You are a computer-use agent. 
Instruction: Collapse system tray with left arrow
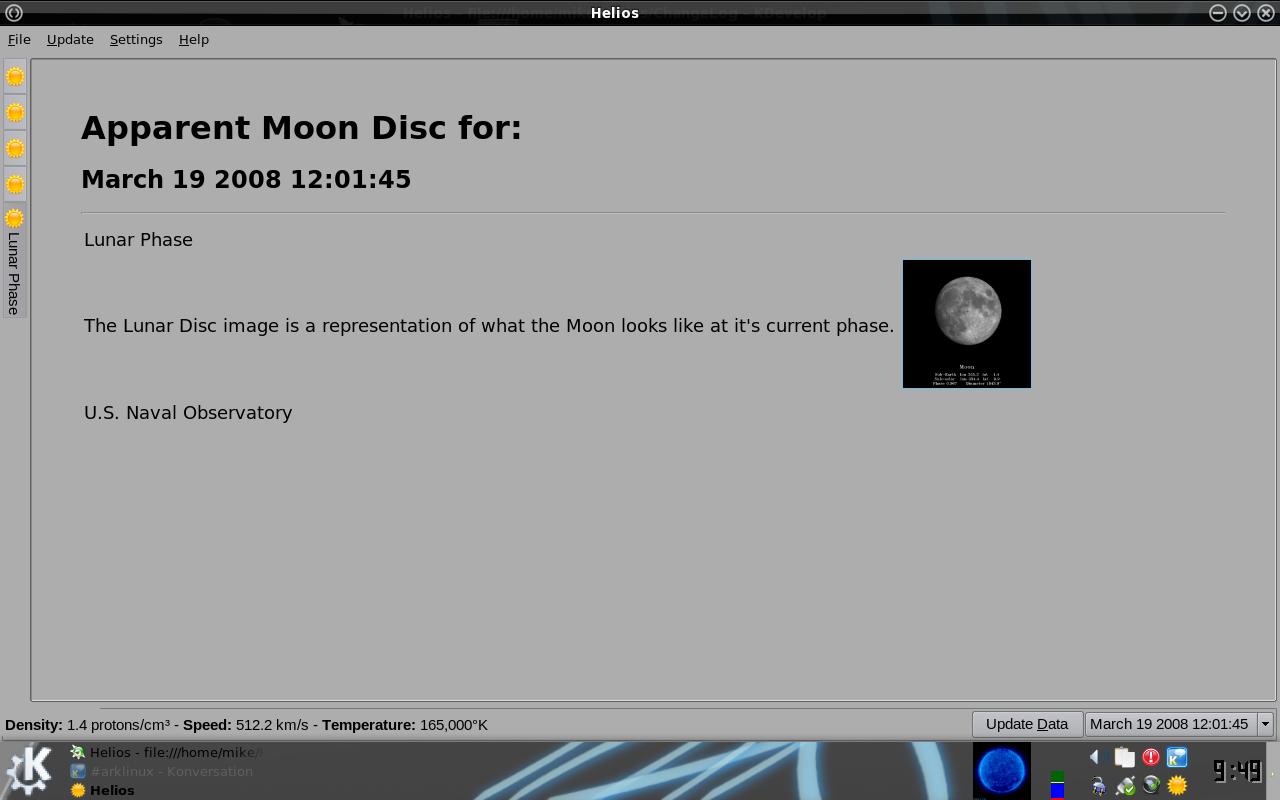pyautogui.click(x=1095, y=757)
